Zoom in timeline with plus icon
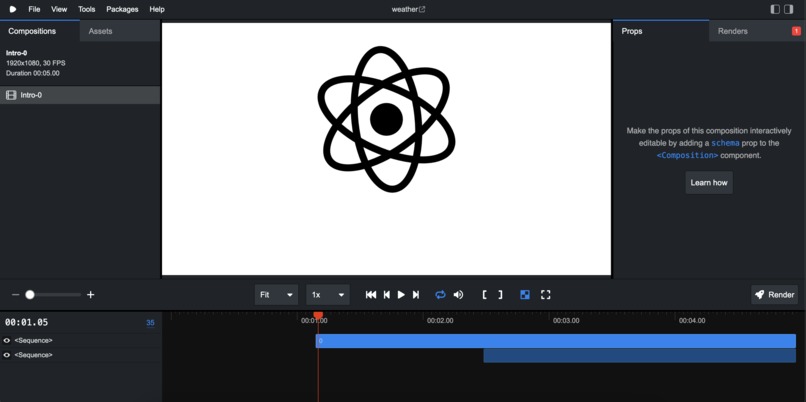806x402 pixels. point(90,295)
